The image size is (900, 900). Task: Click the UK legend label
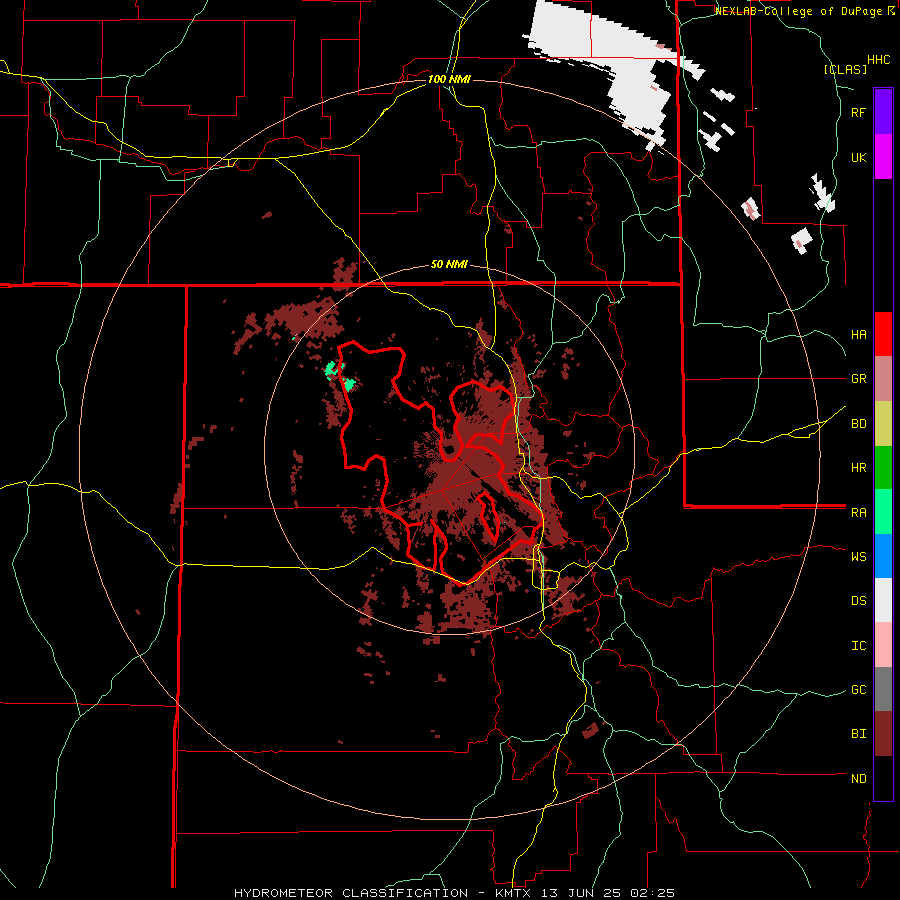pos(858,158)
